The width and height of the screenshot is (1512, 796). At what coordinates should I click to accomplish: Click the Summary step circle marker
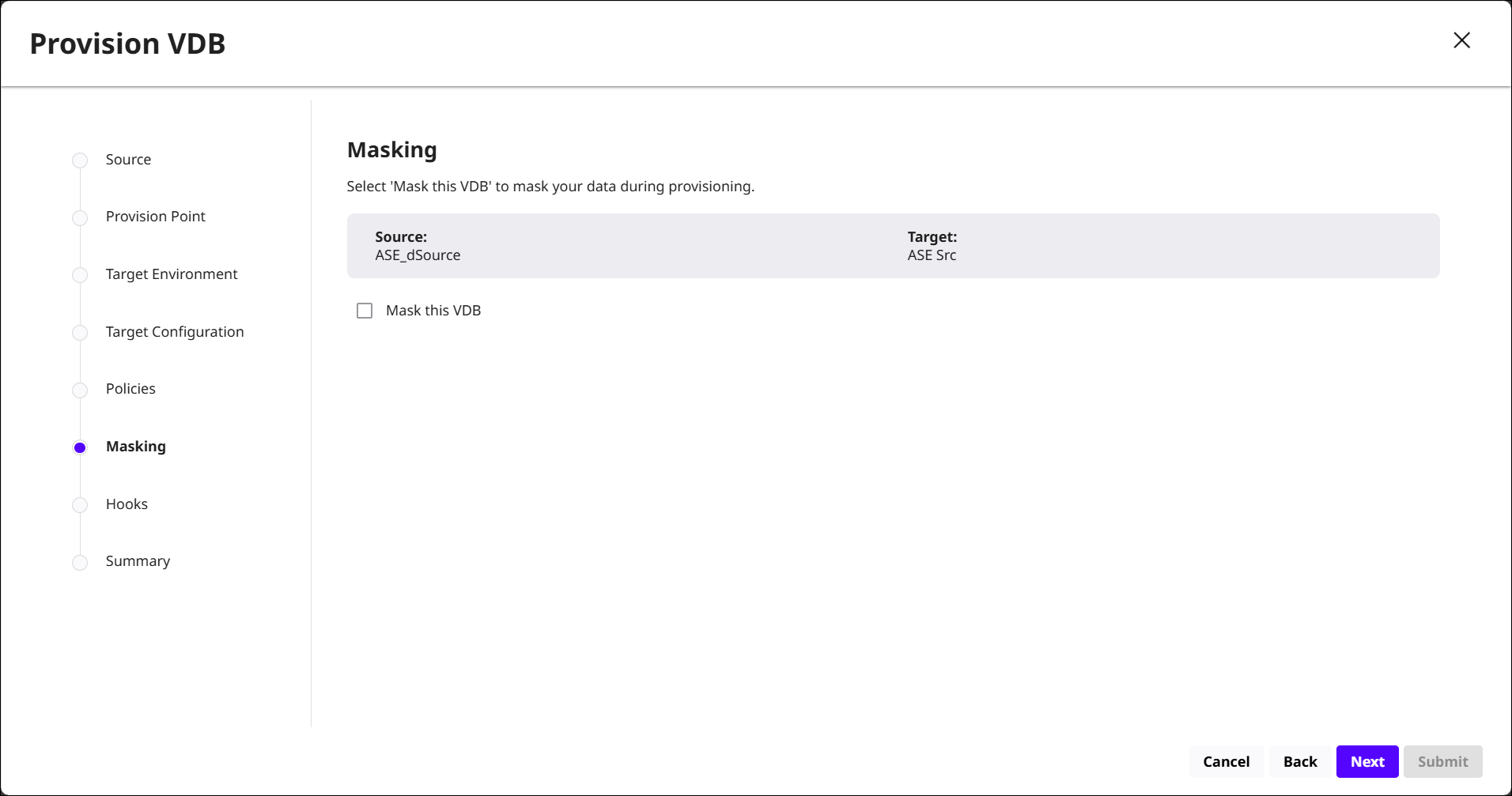[80, 562]
